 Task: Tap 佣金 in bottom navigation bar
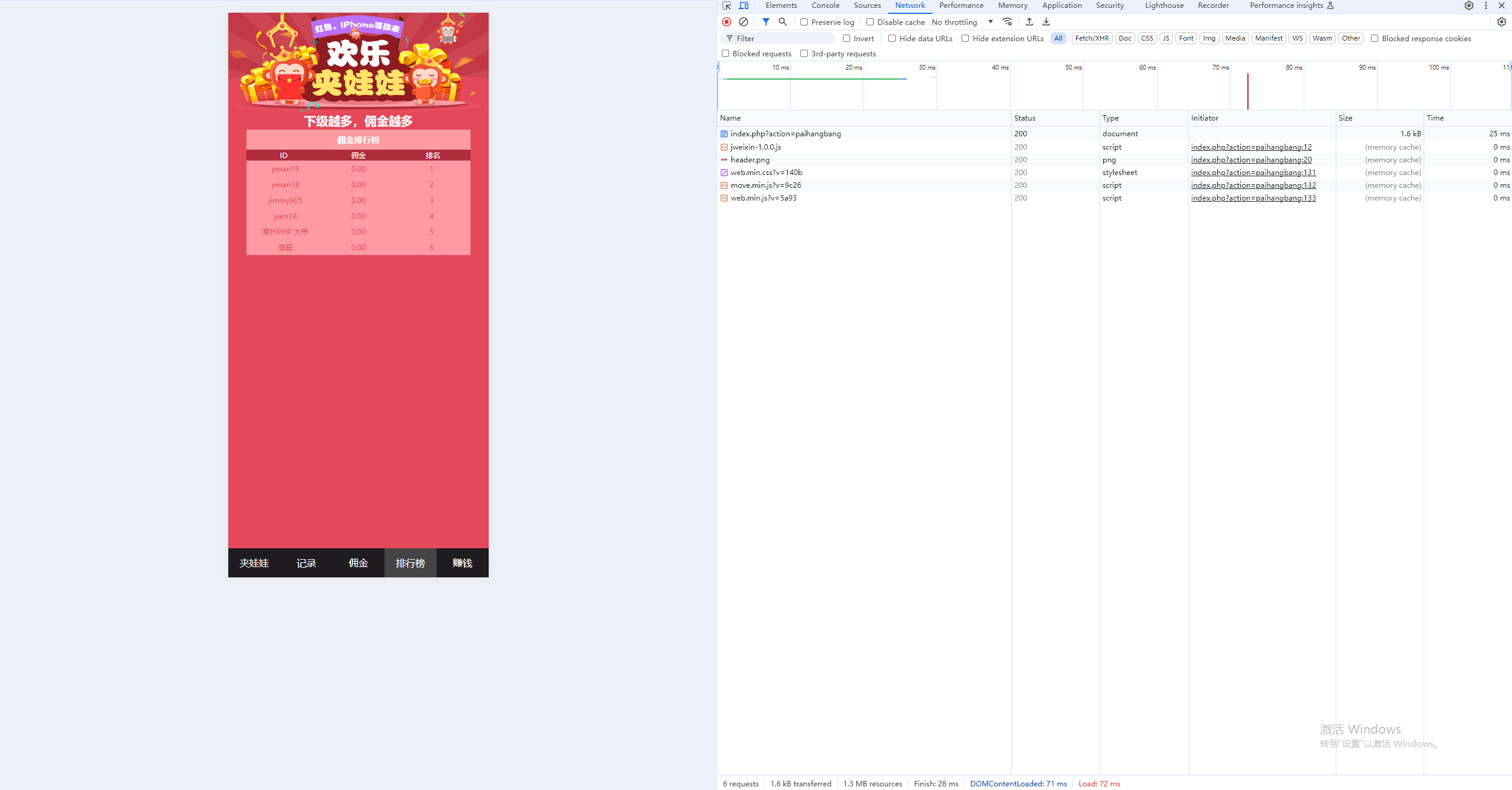tap(358, 563)
